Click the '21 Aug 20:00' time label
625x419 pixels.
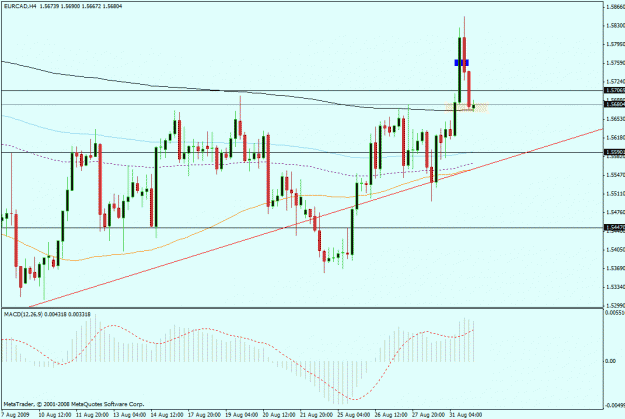click(316, 415)
